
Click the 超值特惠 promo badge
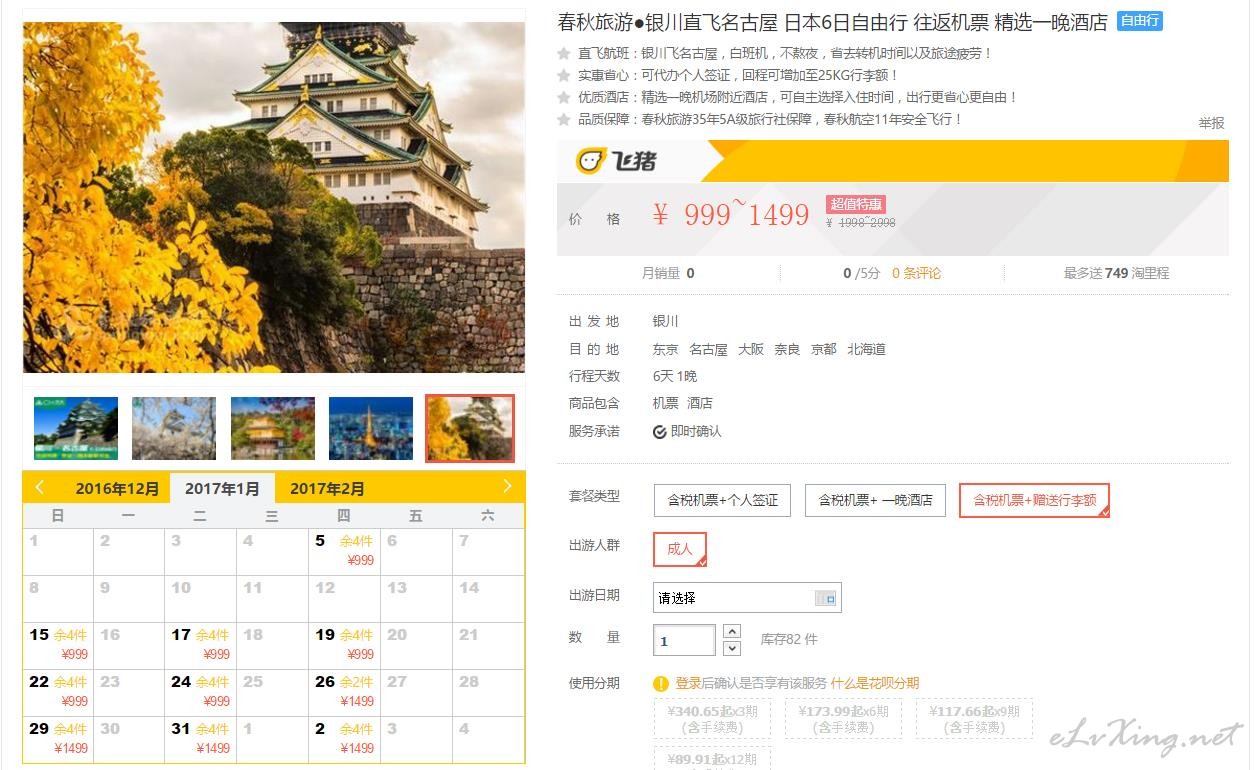[x=856, y=204]
